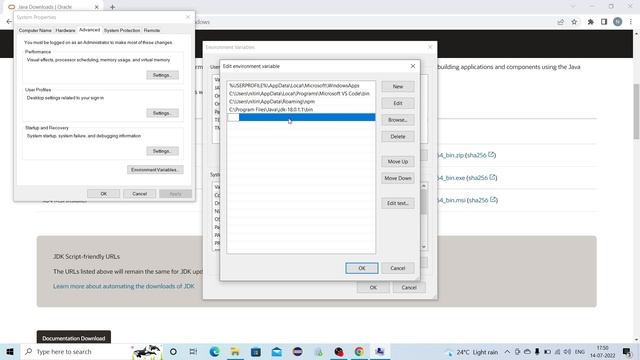Screen dimensions: 640x360
Task: Open external link icon next to bin.exe sha256
Action: [x=493, y=177]
